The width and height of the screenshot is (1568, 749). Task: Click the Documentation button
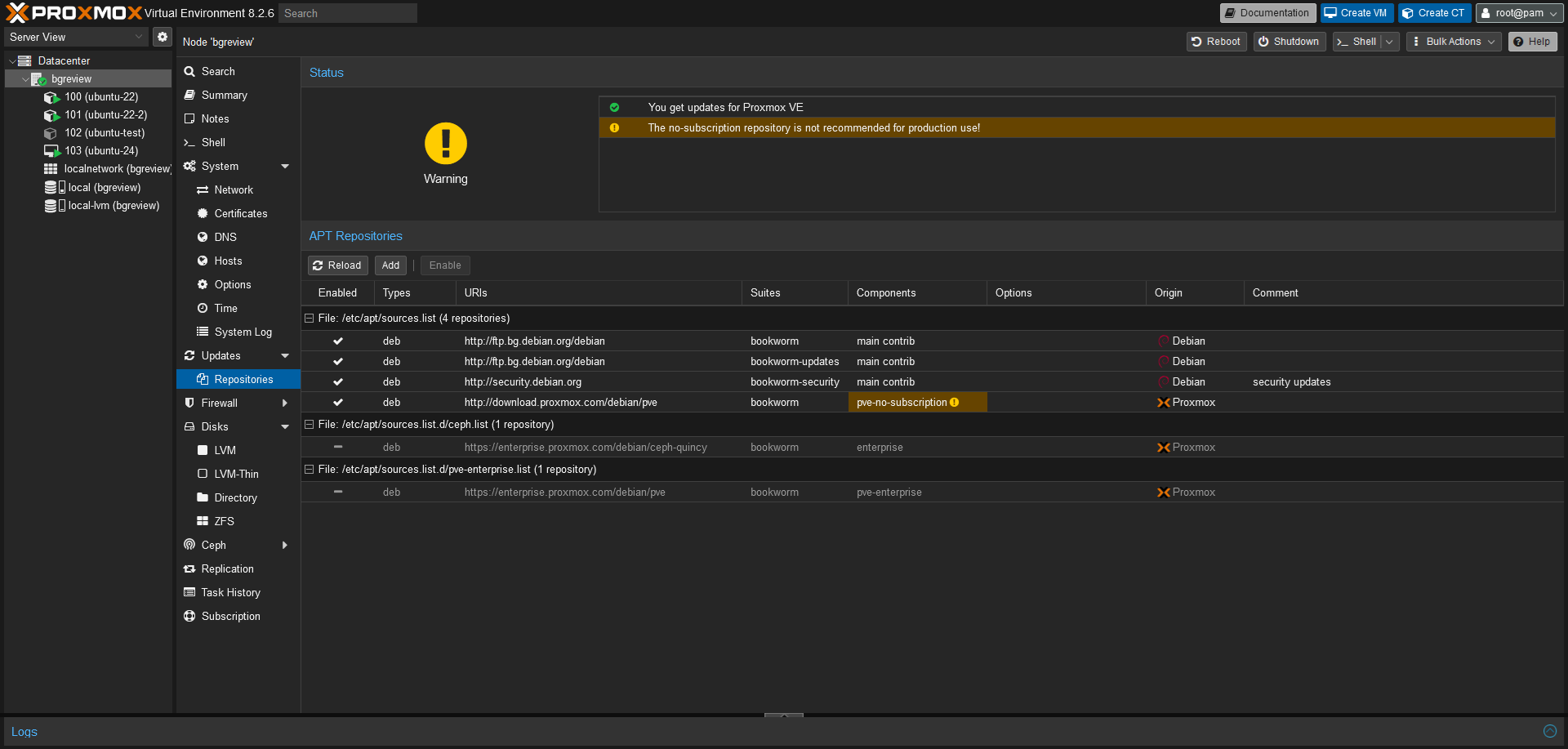(1267, 13)
